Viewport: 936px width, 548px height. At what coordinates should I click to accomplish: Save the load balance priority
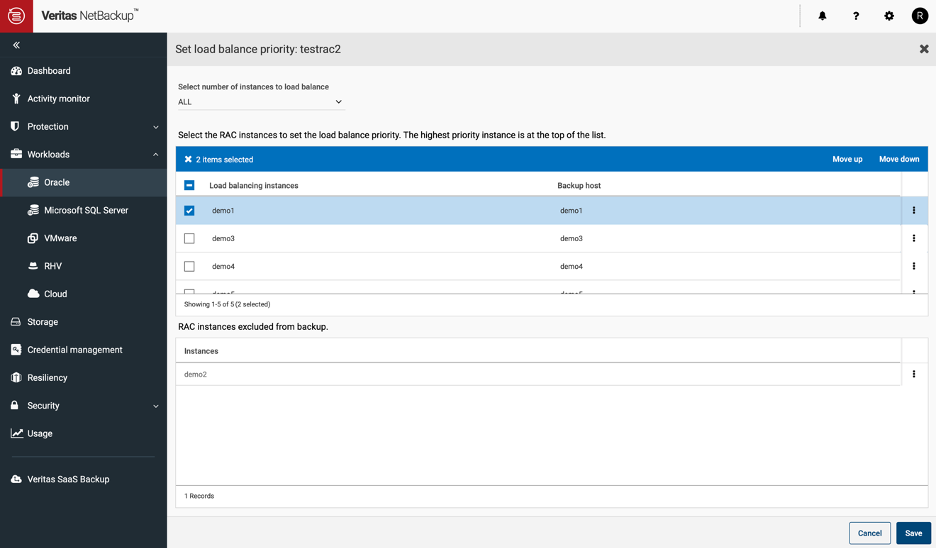(x=913, y=533)
